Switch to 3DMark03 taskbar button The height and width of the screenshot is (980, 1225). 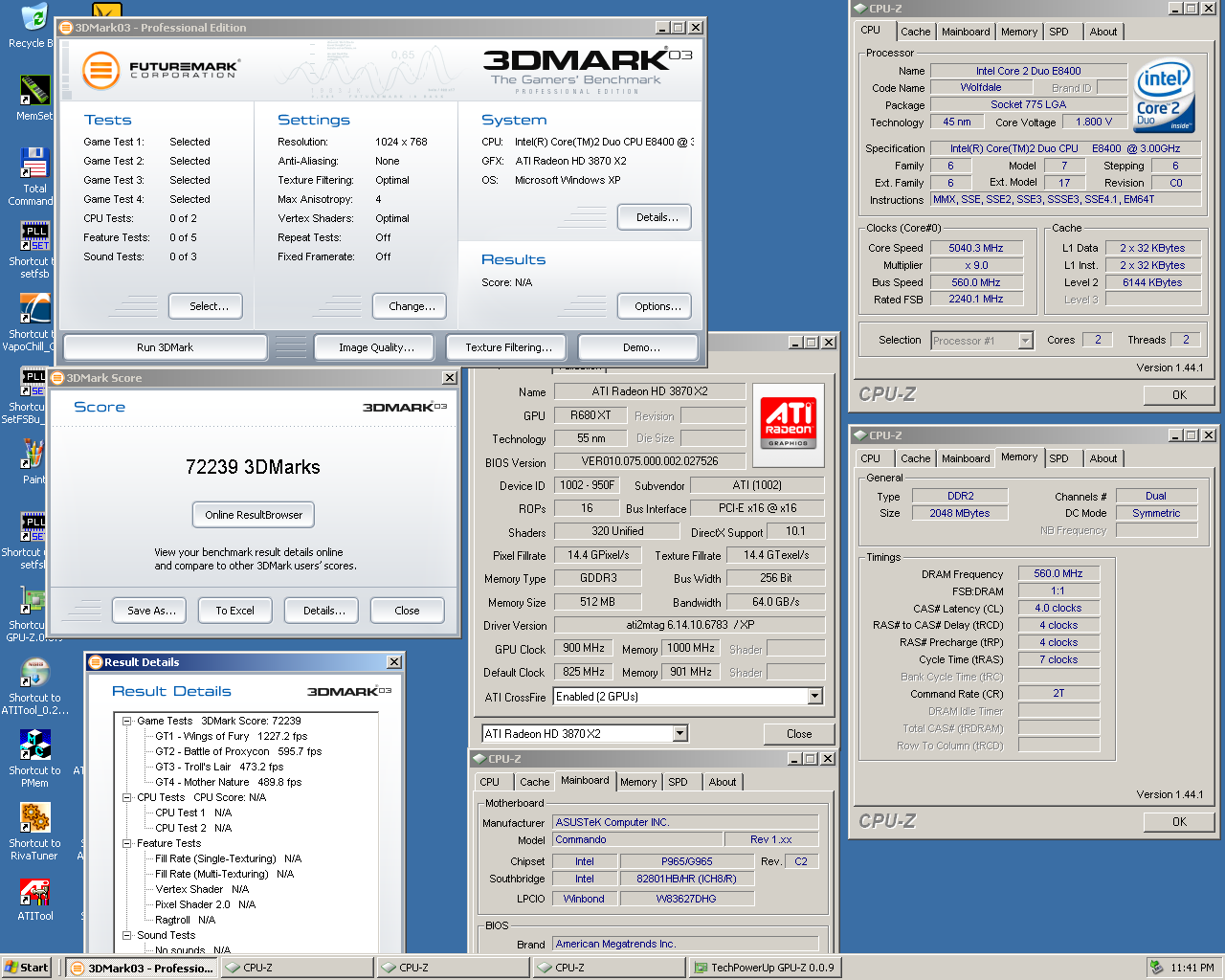click(x=142, y=968)
